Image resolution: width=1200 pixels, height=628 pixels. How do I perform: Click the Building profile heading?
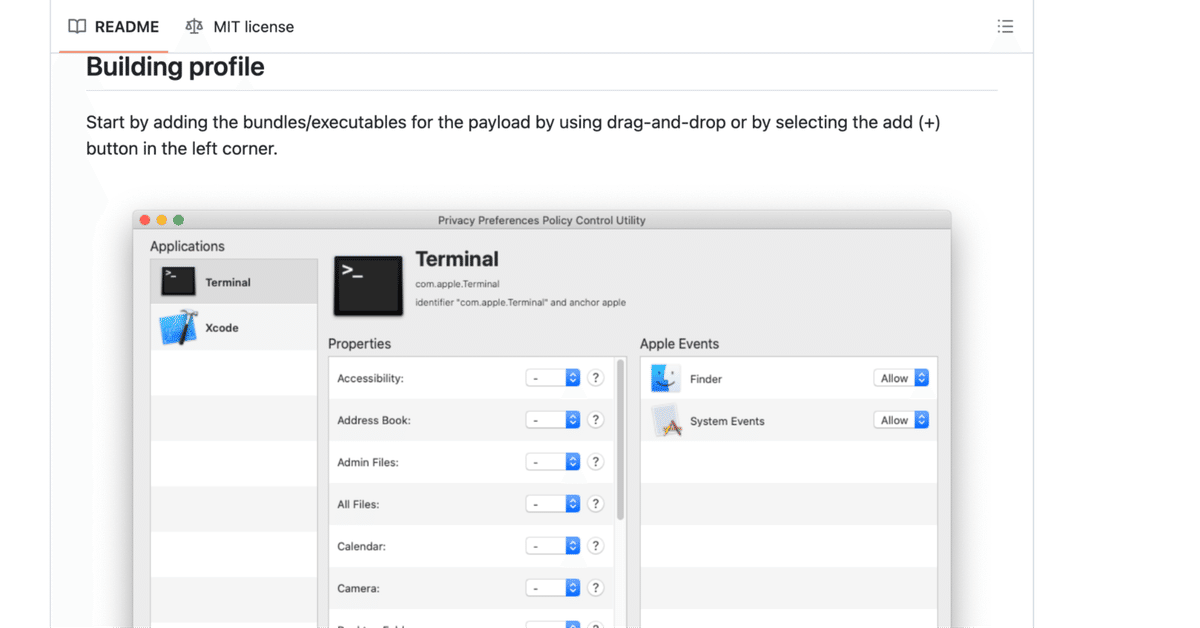(x=175, y=67)
